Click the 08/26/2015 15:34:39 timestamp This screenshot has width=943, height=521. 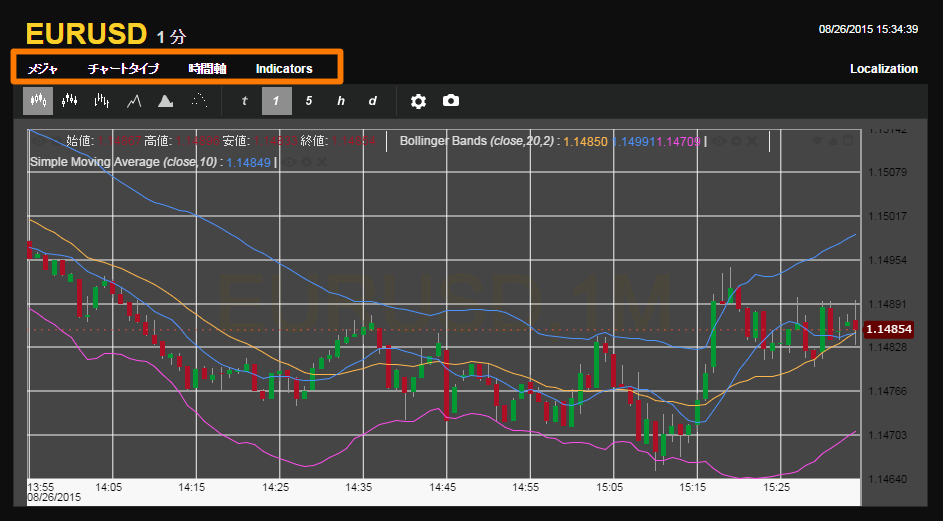(868, 29)
